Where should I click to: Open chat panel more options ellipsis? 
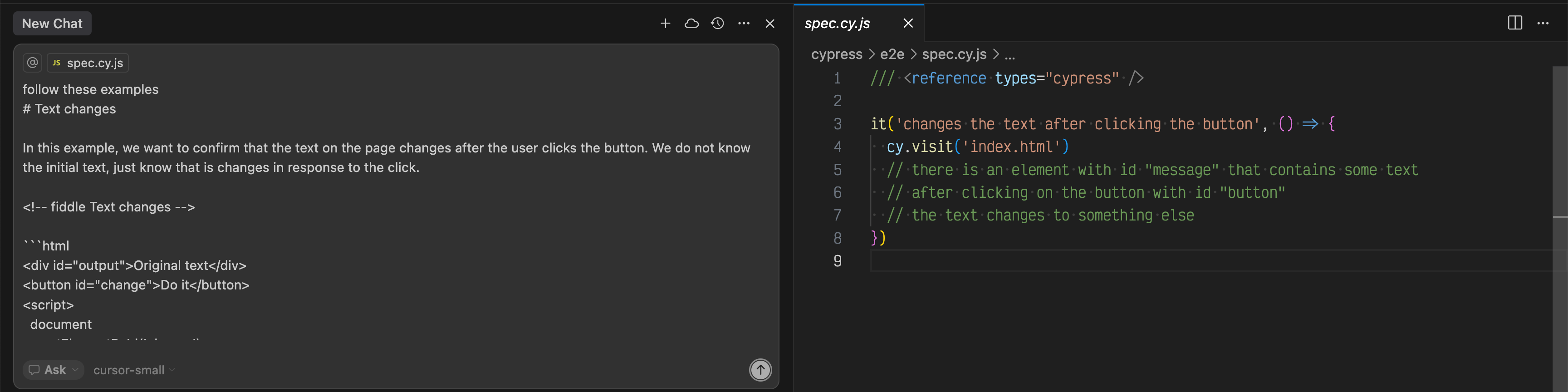pos(744,23)
